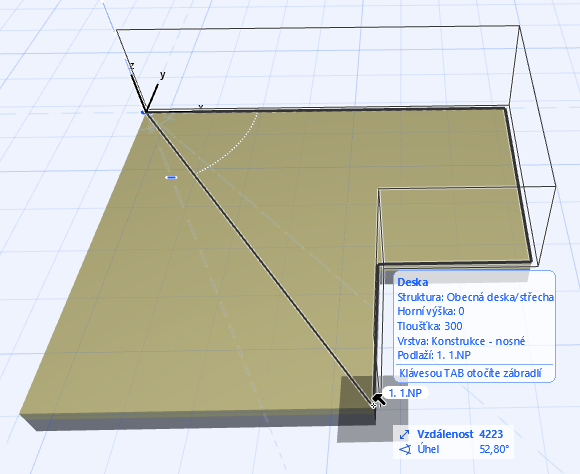580x474 pixels.
Task: Click the 'Horní výška: 0' line in info tag
Action: tap(431, 312)
